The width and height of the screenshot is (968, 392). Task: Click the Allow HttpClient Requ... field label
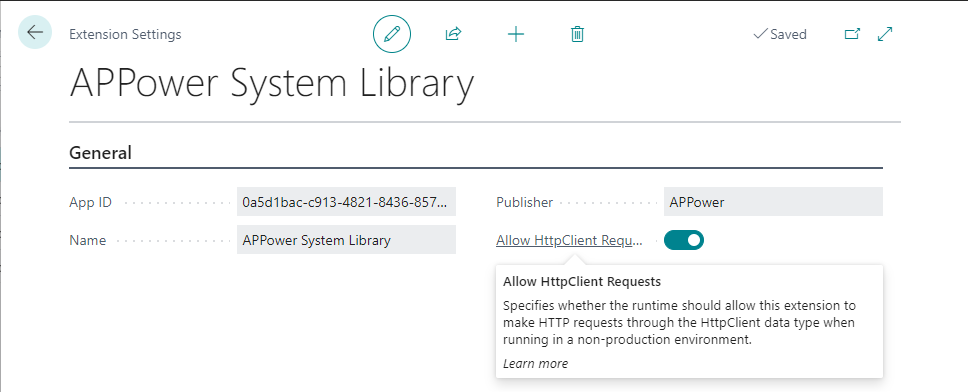coord(569,240)
